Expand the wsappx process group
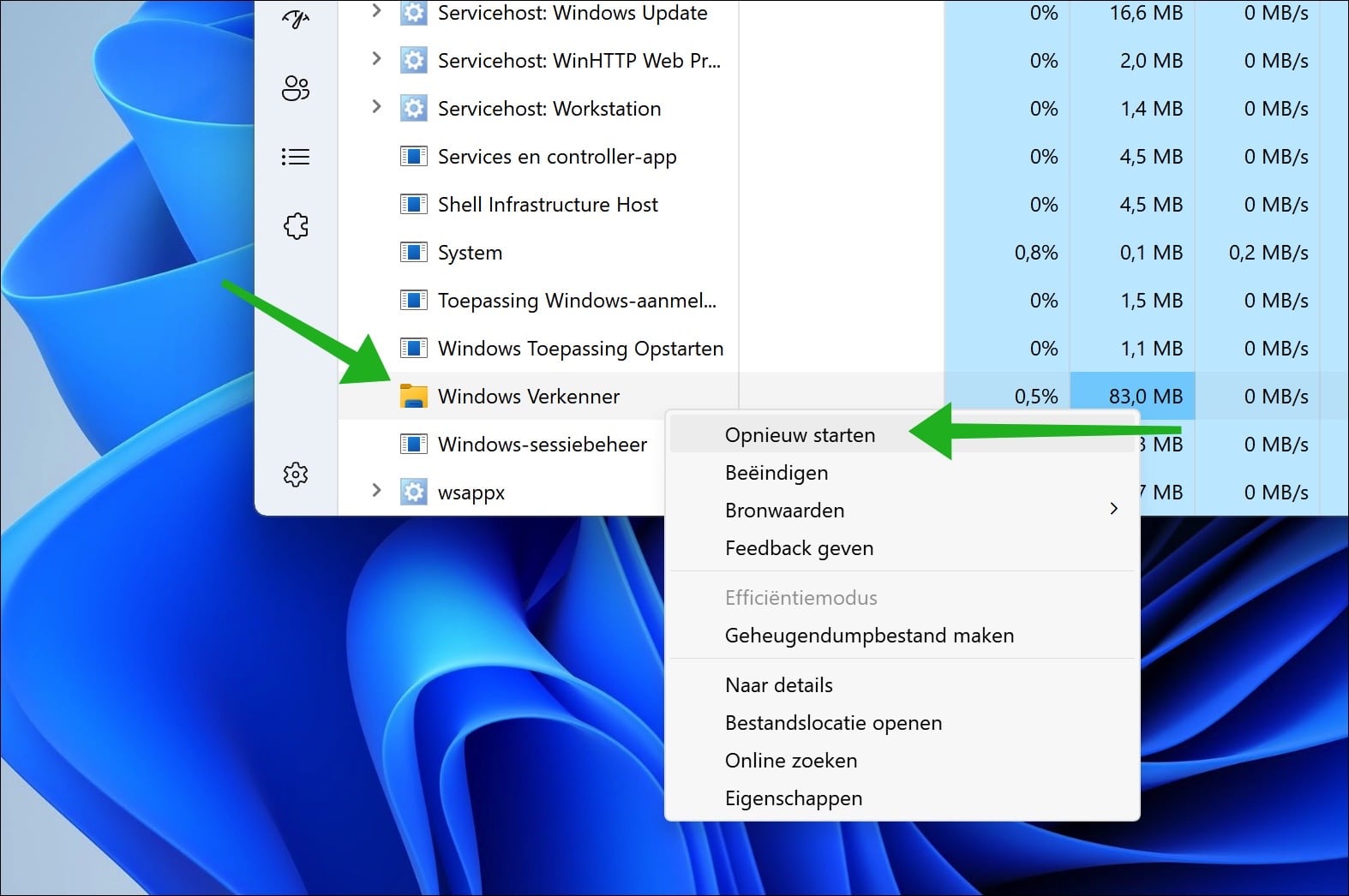The height and width of the screenshot is (896, 1349). 375,491
